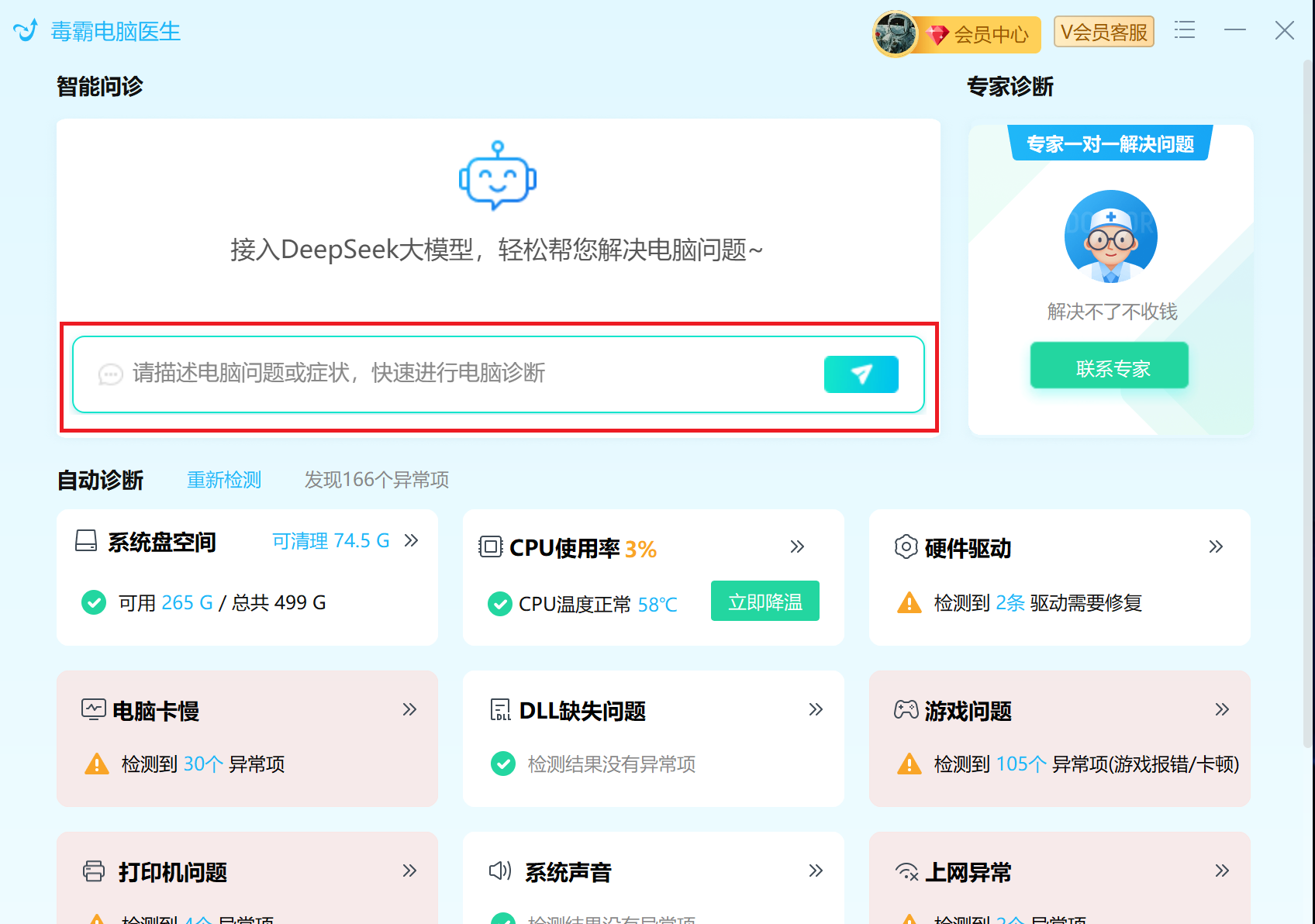Image resolution: width=1315 pixels, height=924 pixels.
Task: Click the 2条 driver count text
Action: [1010, 602]
